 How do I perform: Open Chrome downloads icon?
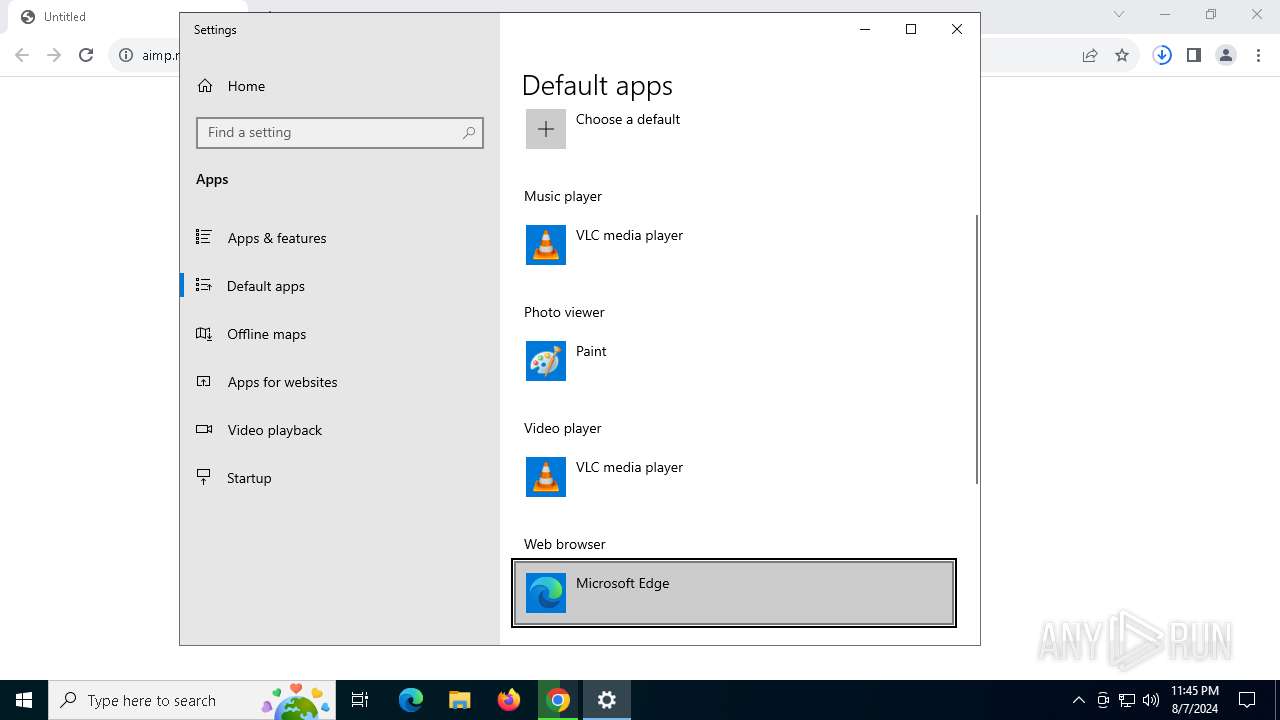1162,55
